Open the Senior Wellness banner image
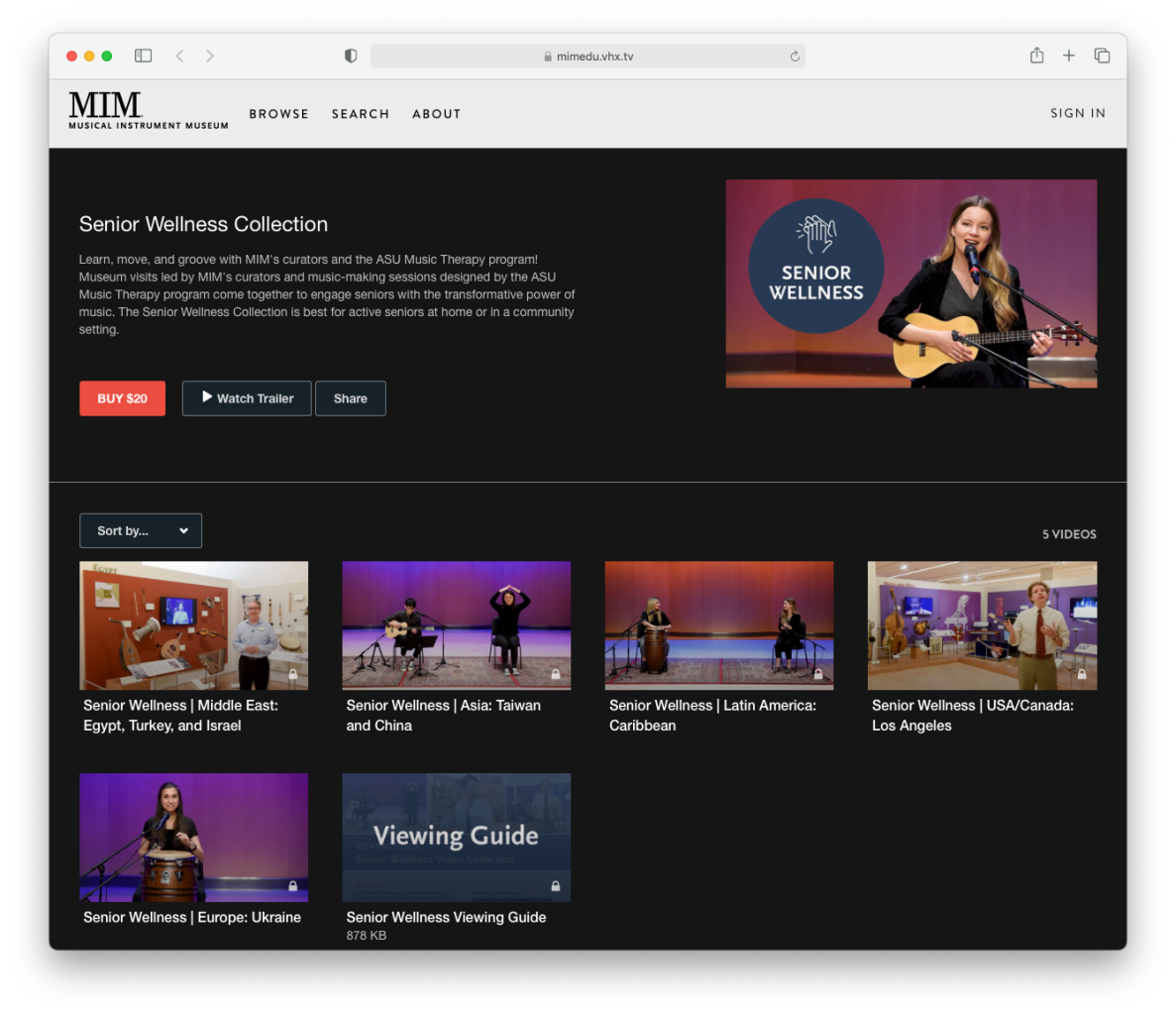Viewport: 1176px width, 1015px height. pos(911,283)
